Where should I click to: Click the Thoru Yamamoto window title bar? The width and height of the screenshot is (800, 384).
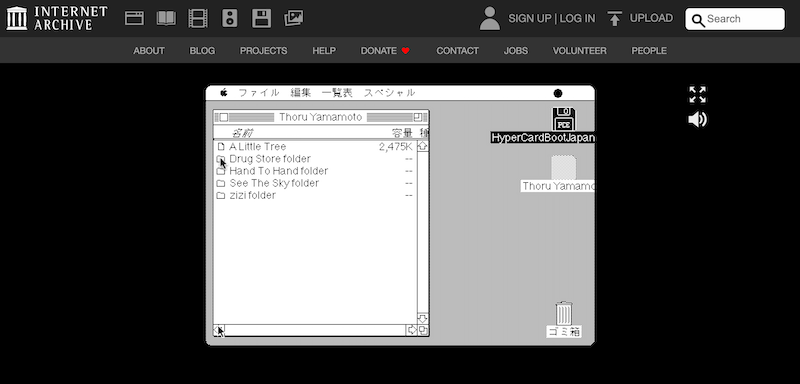coord(321,117)
